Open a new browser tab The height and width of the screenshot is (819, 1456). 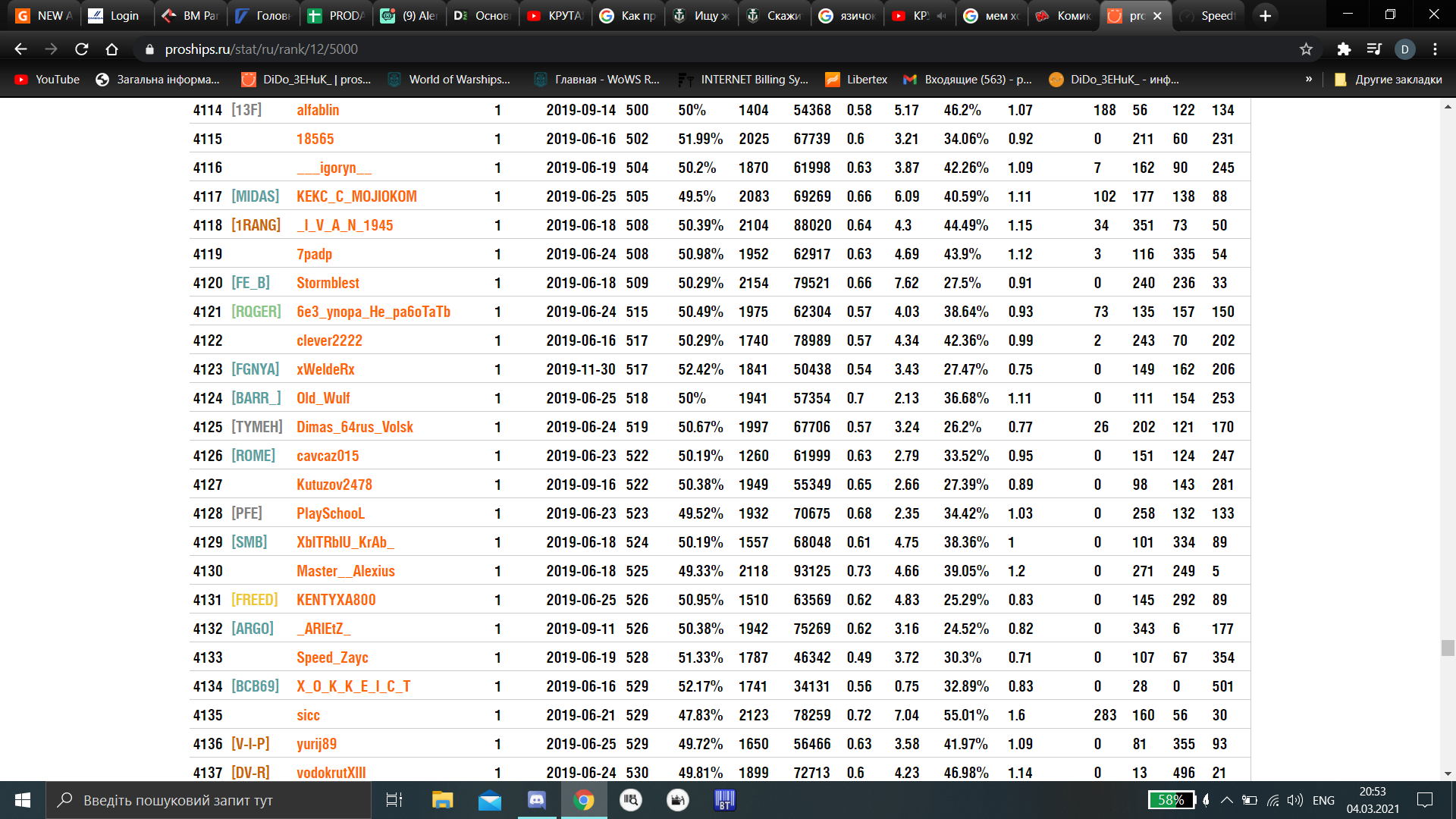[x=1265, y=15]
